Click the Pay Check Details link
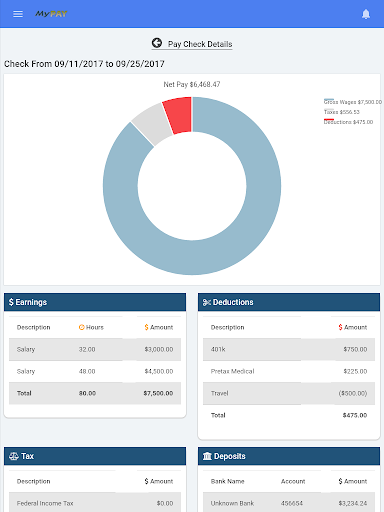The width and height of the screenshot is (384, 512). click(200, 44)
